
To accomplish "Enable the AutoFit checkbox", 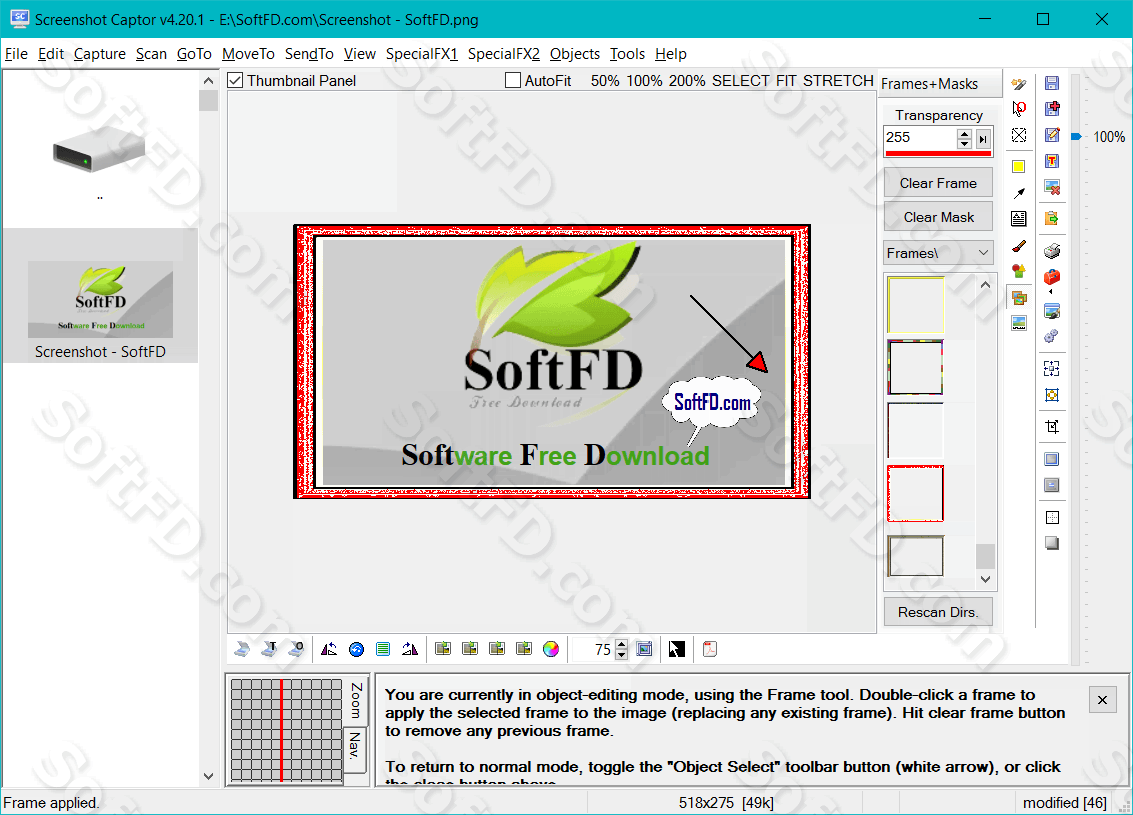I will (x=512, y=80).
